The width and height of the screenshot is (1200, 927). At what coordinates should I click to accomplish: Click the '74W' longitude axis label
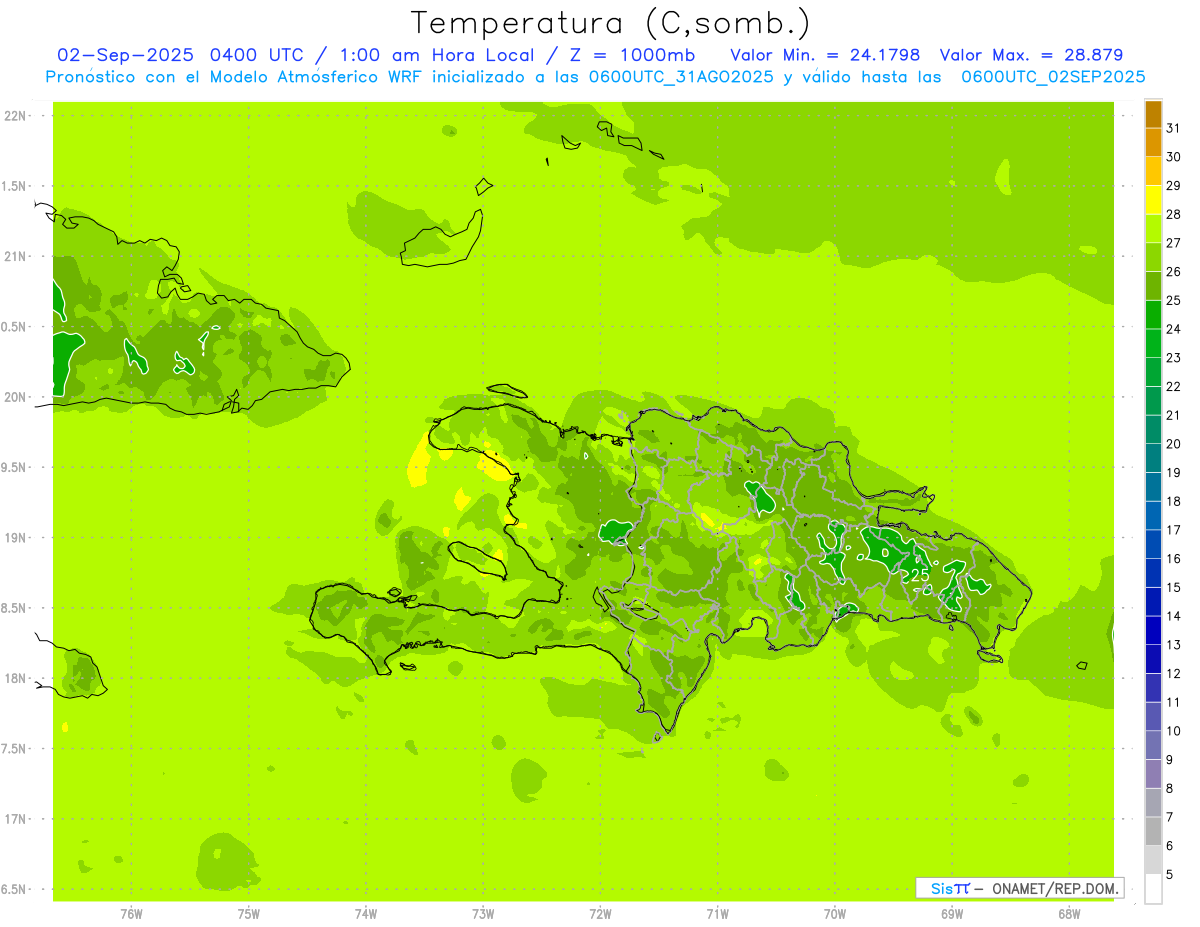pos(366,914)
